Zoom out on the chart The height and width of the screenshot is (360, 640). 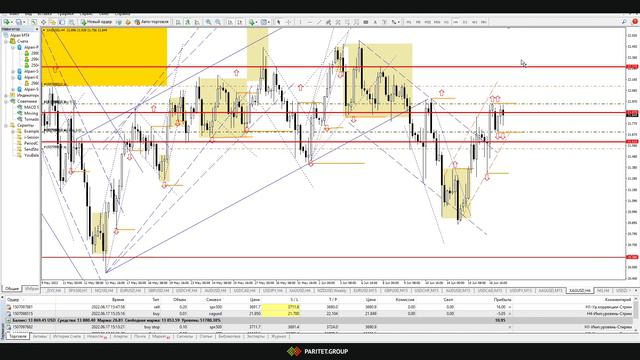coord(218,22)
